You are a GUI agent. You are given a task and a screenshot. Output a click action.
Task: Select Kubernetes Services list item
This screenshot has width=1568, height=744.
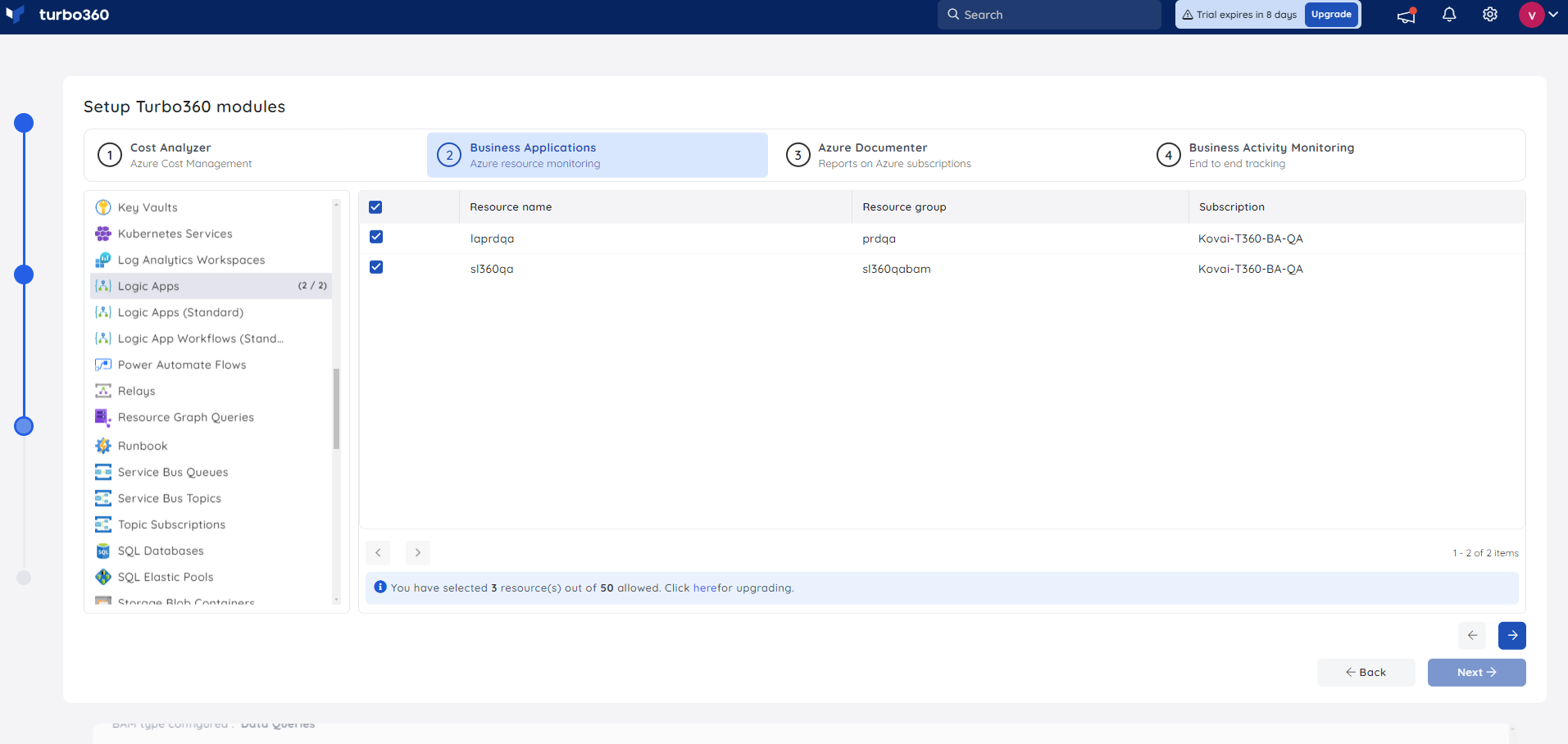tap(211, 234)
